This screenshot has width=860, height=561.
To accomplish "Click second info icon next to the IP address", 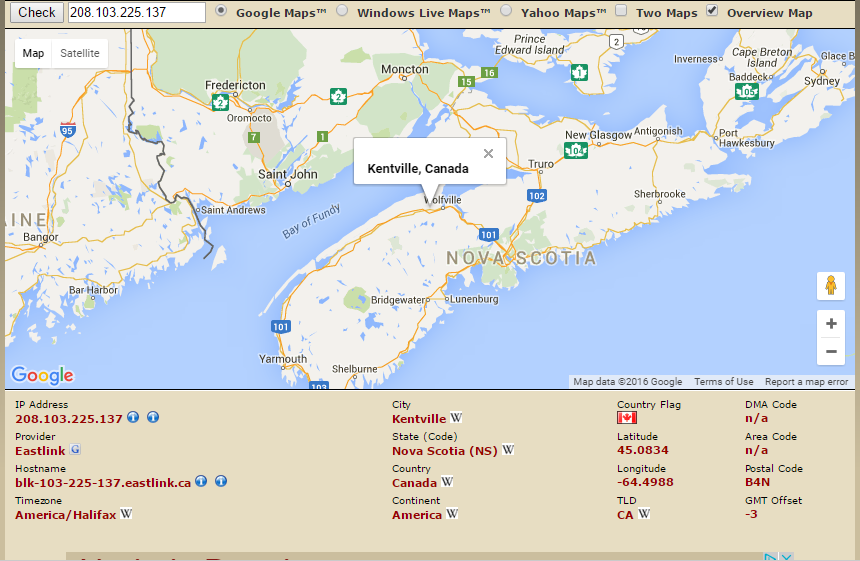I will click(x=153, y=417).
